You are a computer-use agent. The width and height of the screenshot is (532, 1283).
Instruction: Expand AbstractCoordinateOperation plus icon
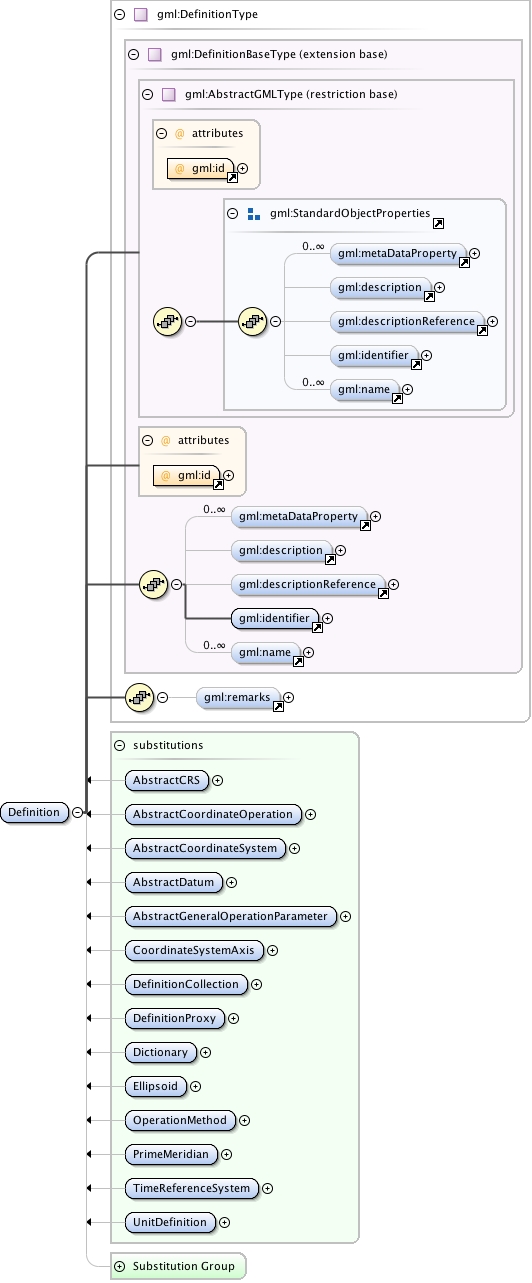[310, 814]
